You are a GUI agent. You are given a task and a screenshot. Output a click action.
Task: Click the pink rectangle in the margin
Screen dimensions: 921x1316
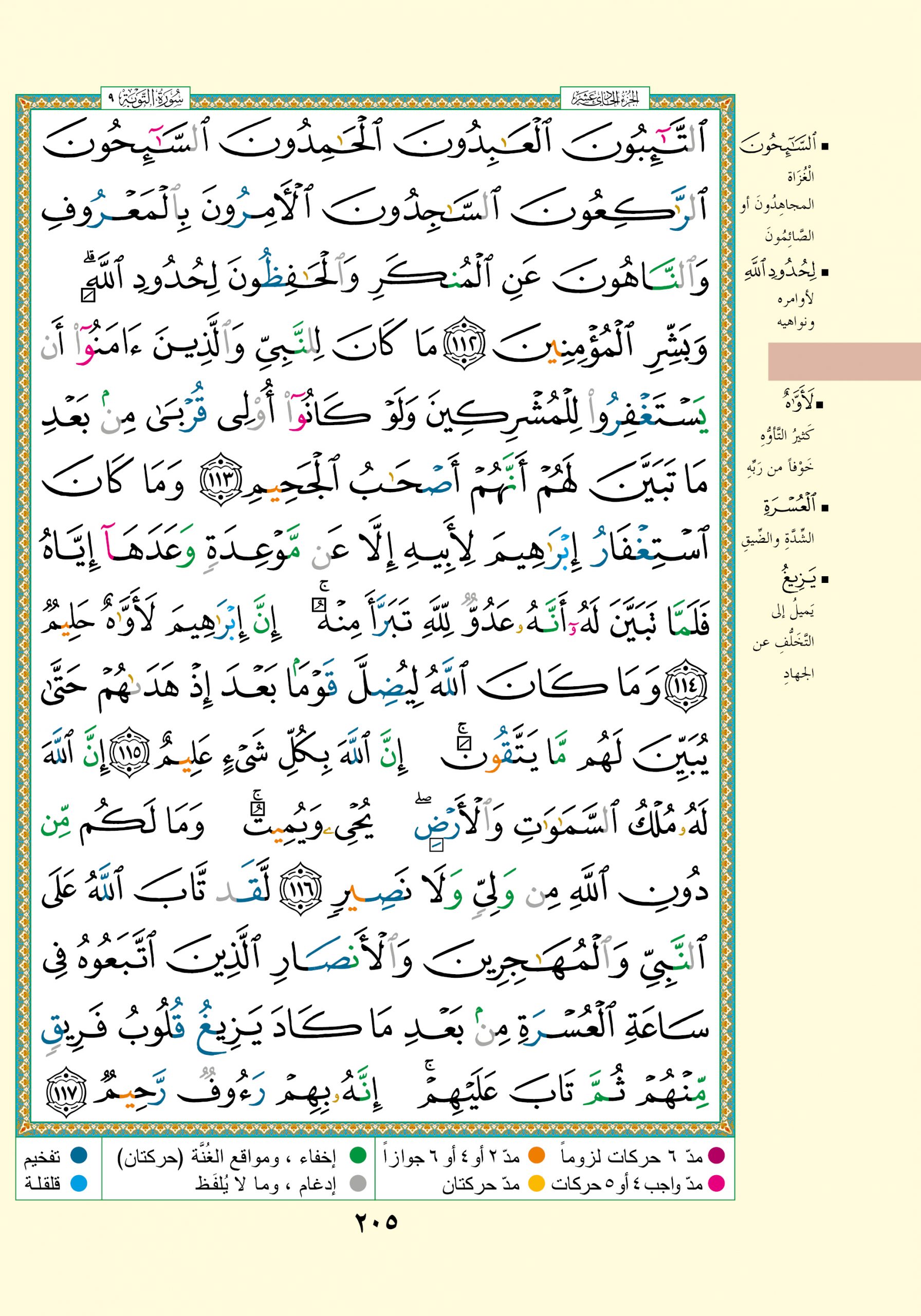pyautogui.click(x=843, y=362)
